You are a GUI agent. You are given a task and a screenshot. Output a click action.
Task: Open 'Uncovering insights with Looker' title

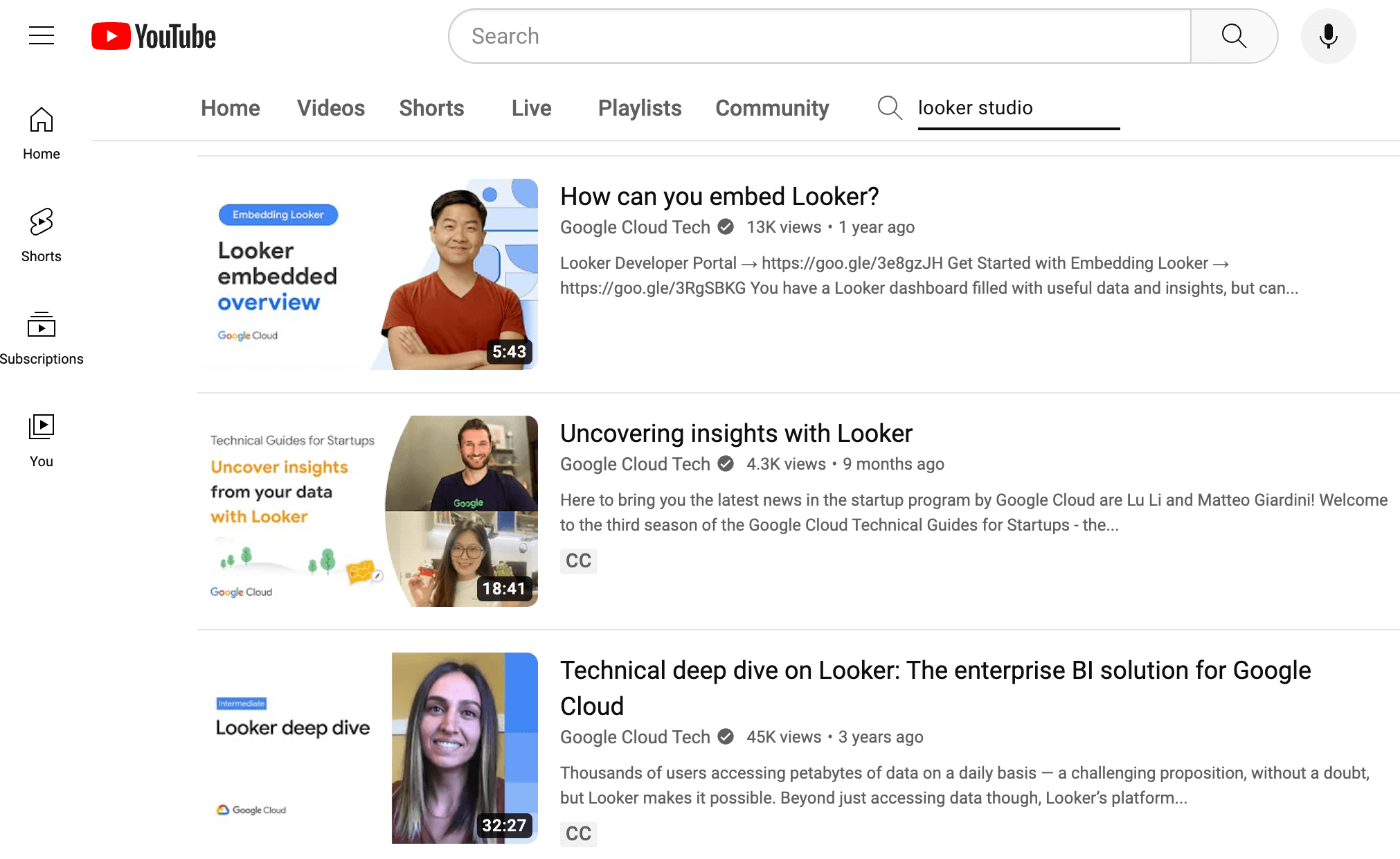click(x=736, y=434)
